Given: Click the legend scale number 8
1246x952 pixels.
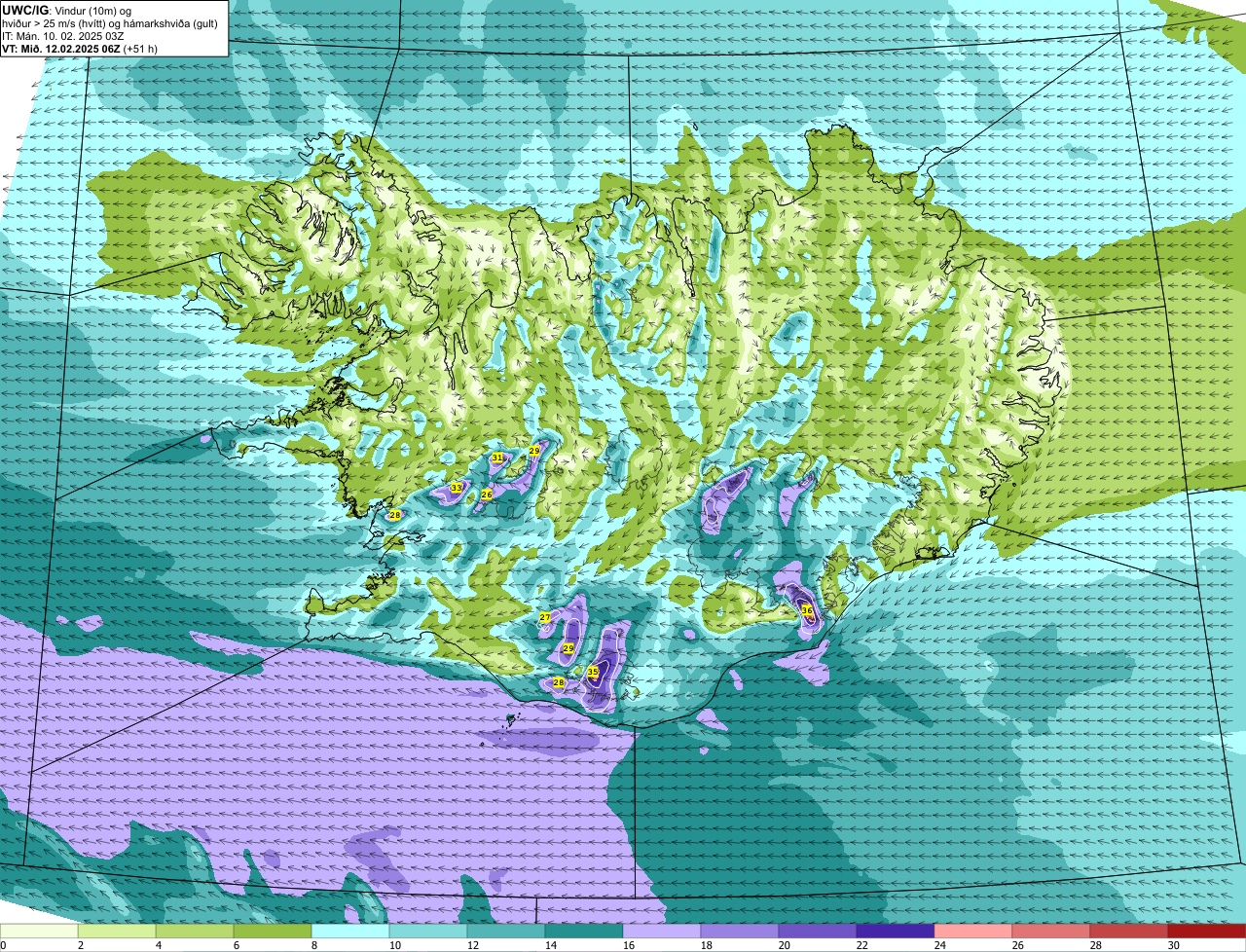Looking at the screenshot, I should click(x=314, y=945).
